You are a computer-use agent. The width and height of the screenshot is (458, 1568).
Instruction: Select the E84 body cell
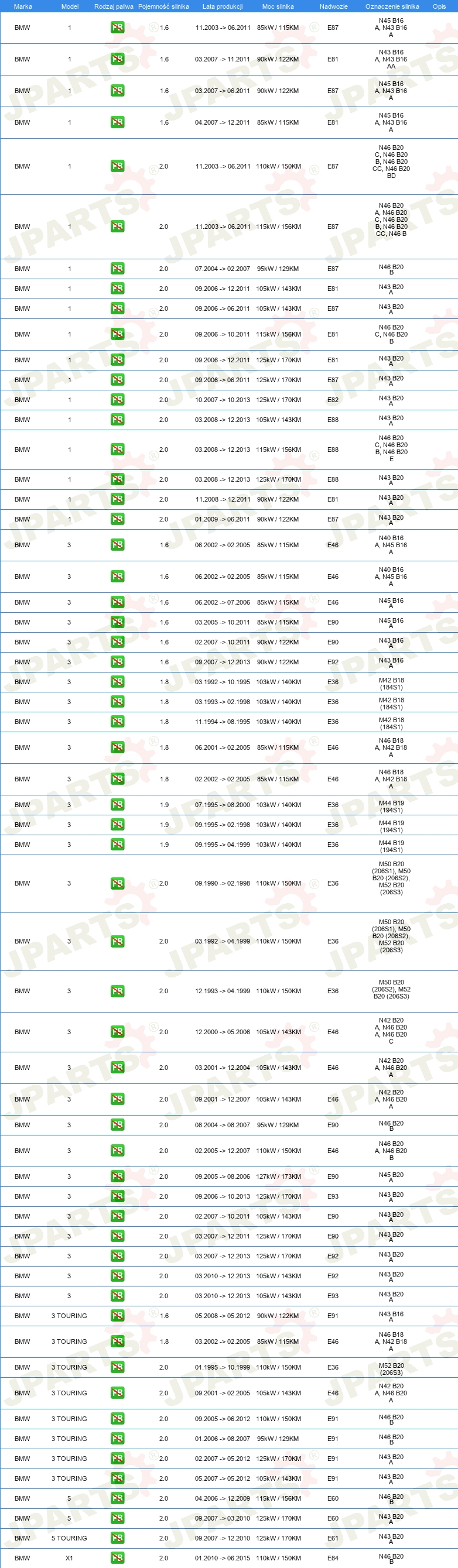[333, 1558]
